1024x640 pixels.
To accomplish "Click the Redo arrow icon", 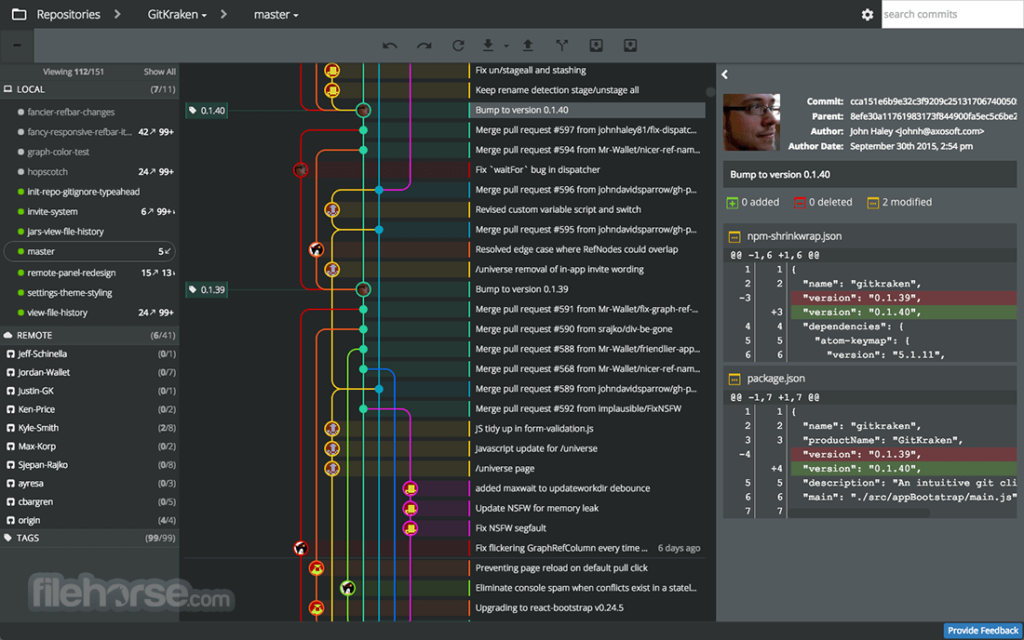I will pos(424,45).
